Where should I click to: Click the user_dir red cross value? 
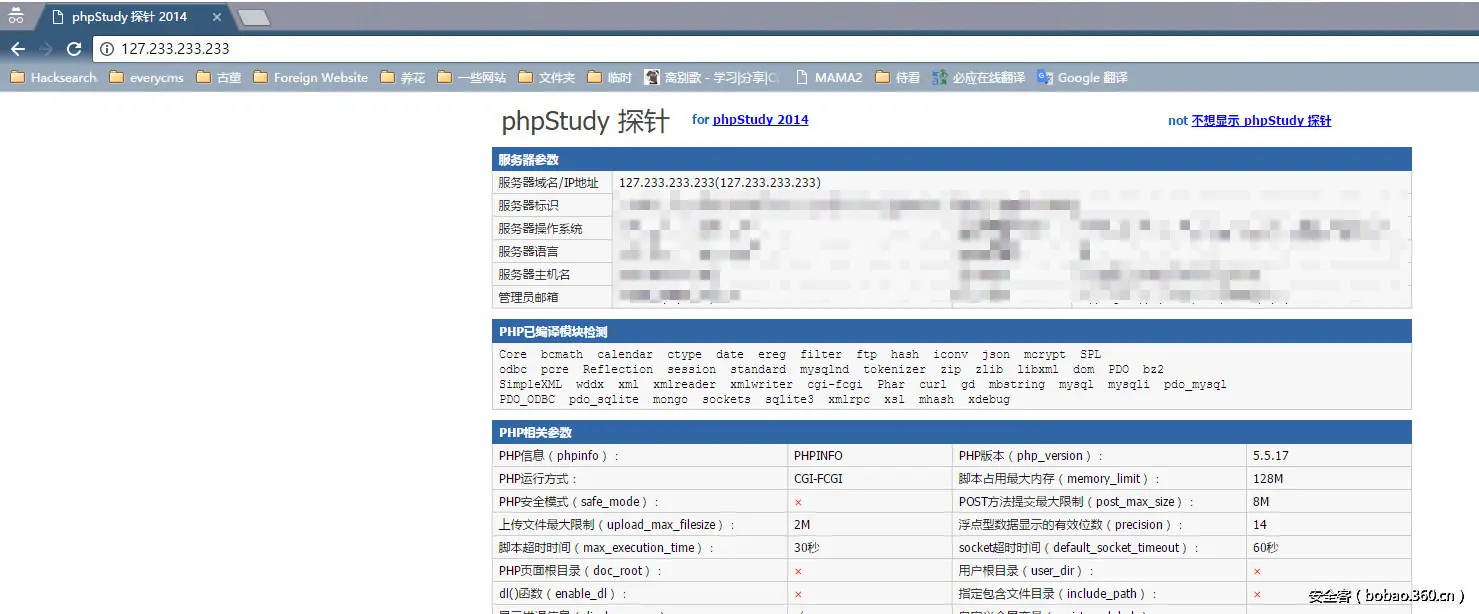[1257, 572]
